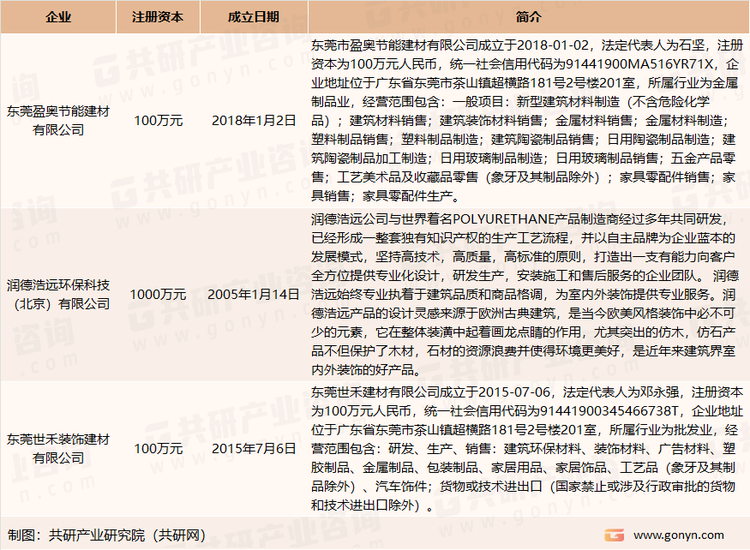The image size is (750, 550).
Task: Open the www.gonyn.com link
Action: click(679, 535)
